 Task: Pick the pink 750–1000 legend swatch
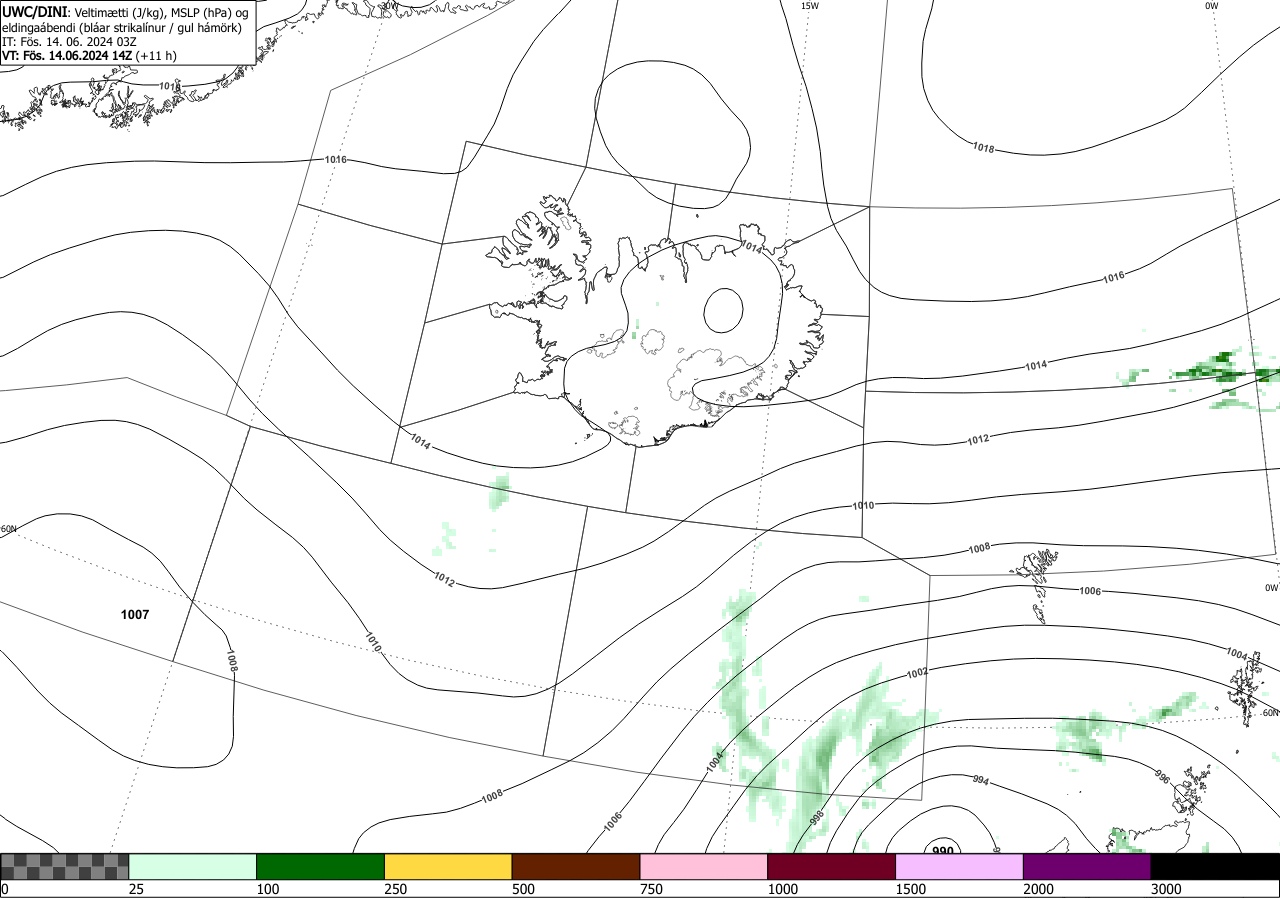(x=704, y=866)
